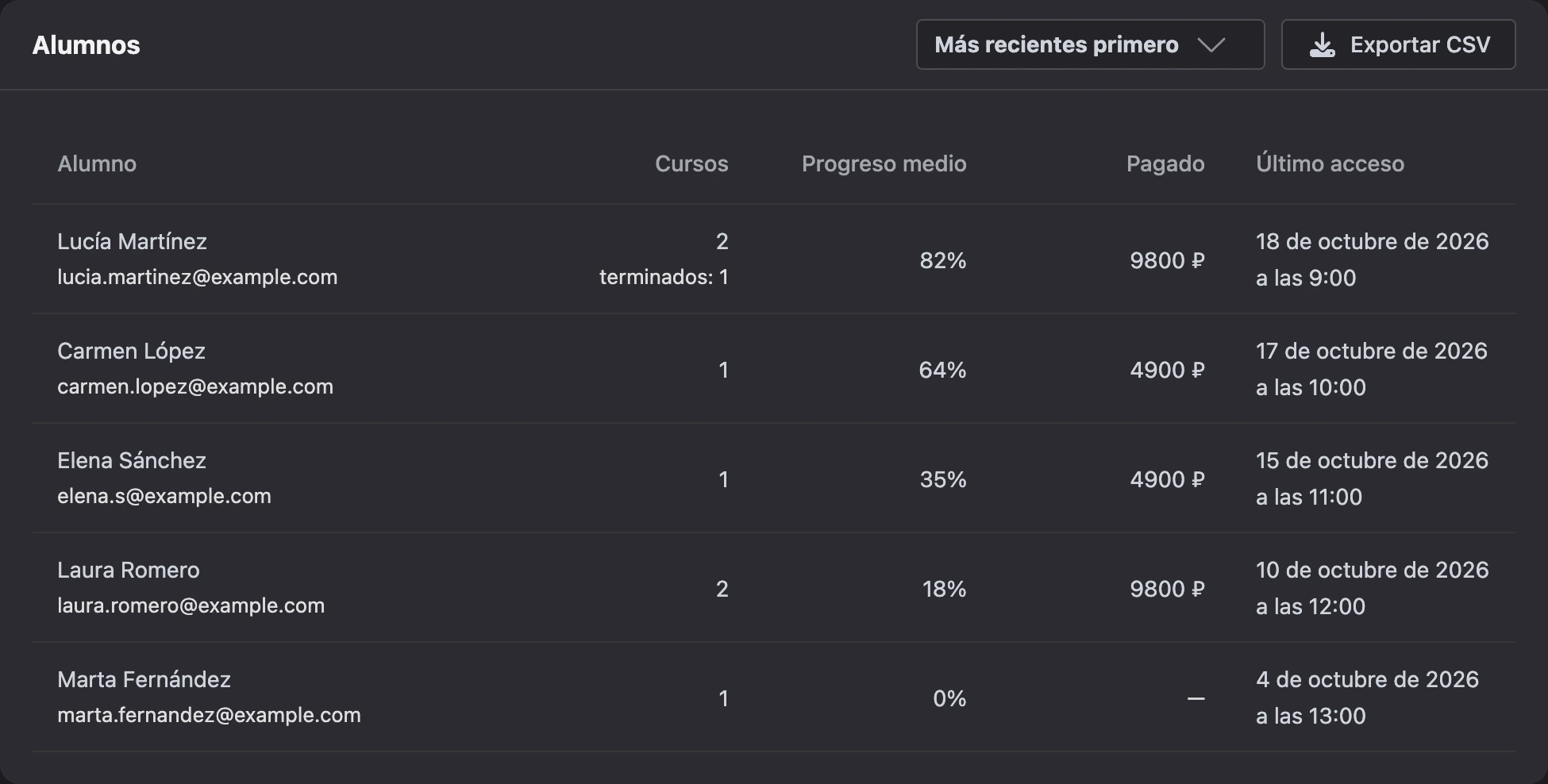Click email carmen.lopez@example.com

pos(195,386)
